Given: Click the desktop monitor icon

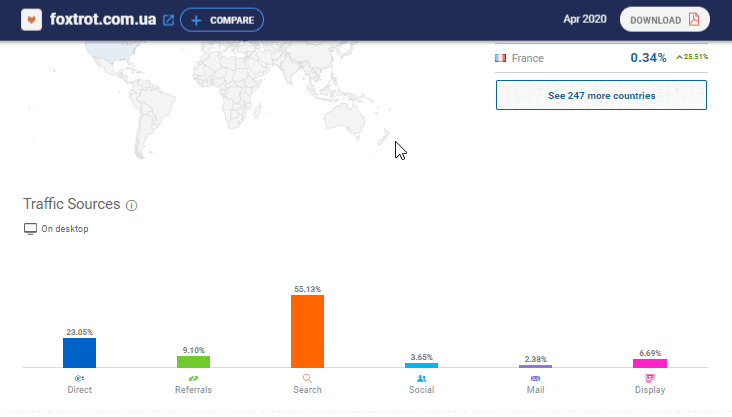Looking at the screenshot, I should click(30, 229).
